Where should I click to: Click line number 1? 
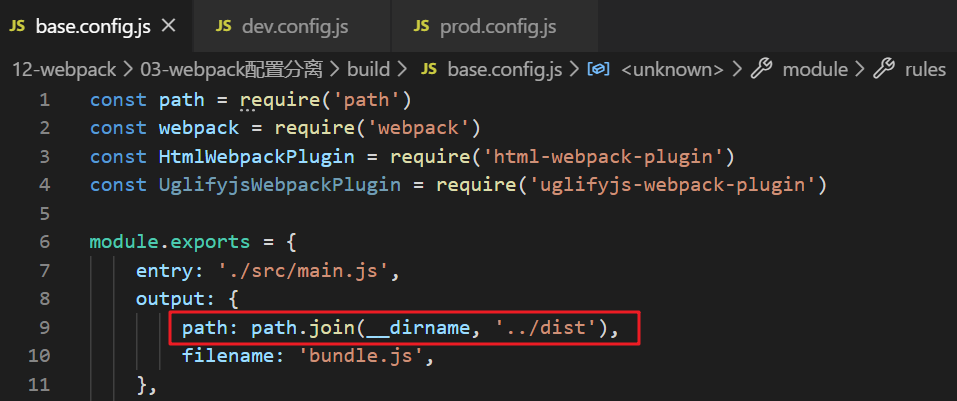(x=45, y=99)
